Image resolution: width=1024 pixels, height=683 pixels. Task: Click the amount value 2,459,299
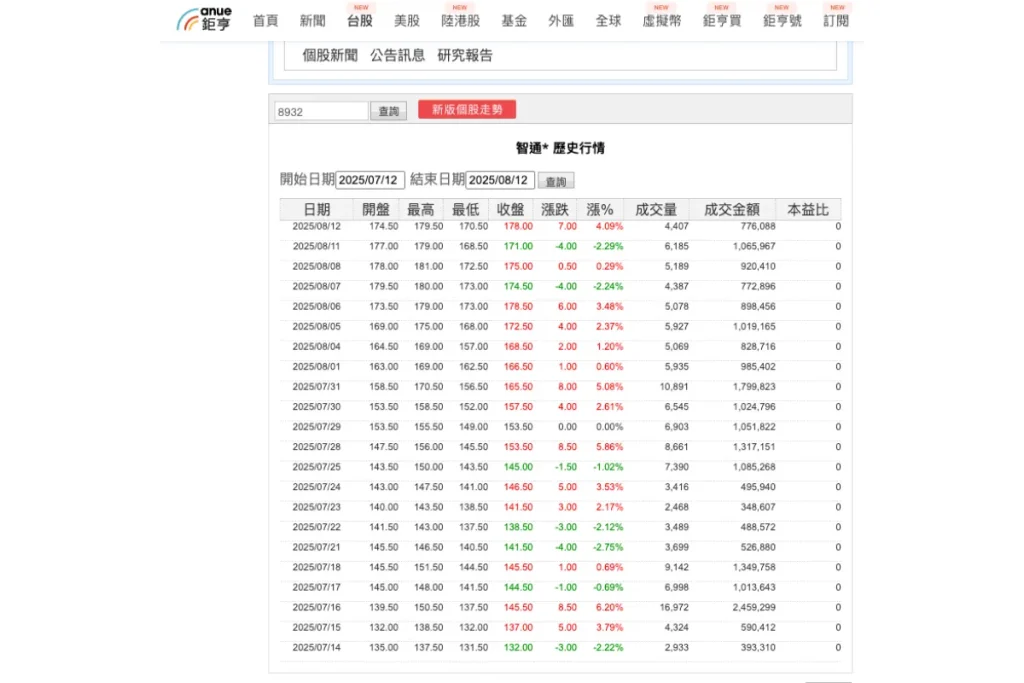click(754, 607)
